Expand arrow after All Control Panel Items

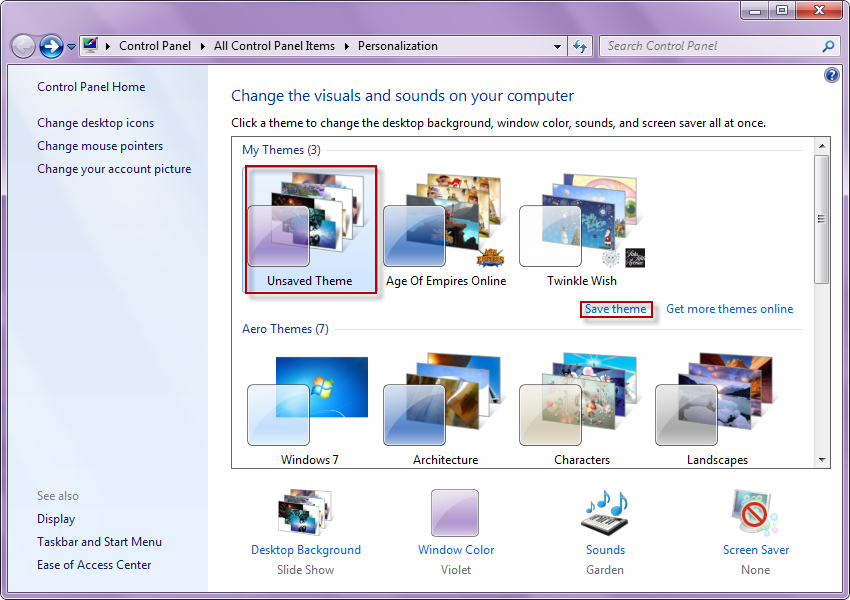346,47
